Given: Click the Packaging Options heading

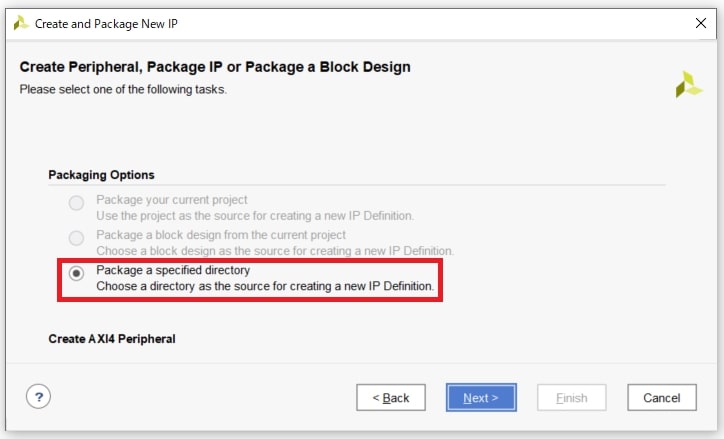Looking at the screenshot, I should click(101, 175).
